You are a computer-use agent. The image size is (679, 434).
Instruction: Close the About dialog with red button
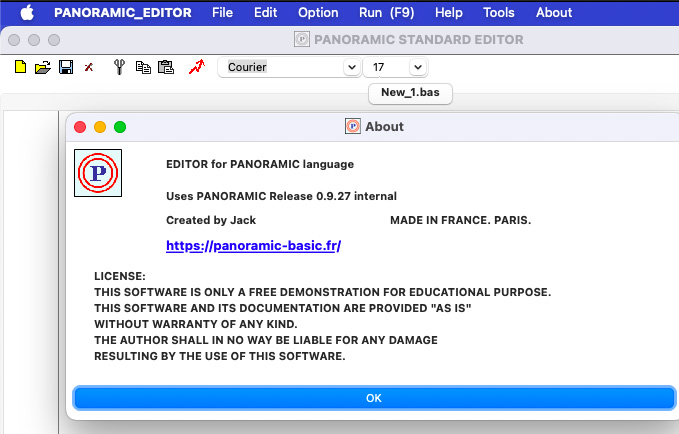(x=80, y=127)
